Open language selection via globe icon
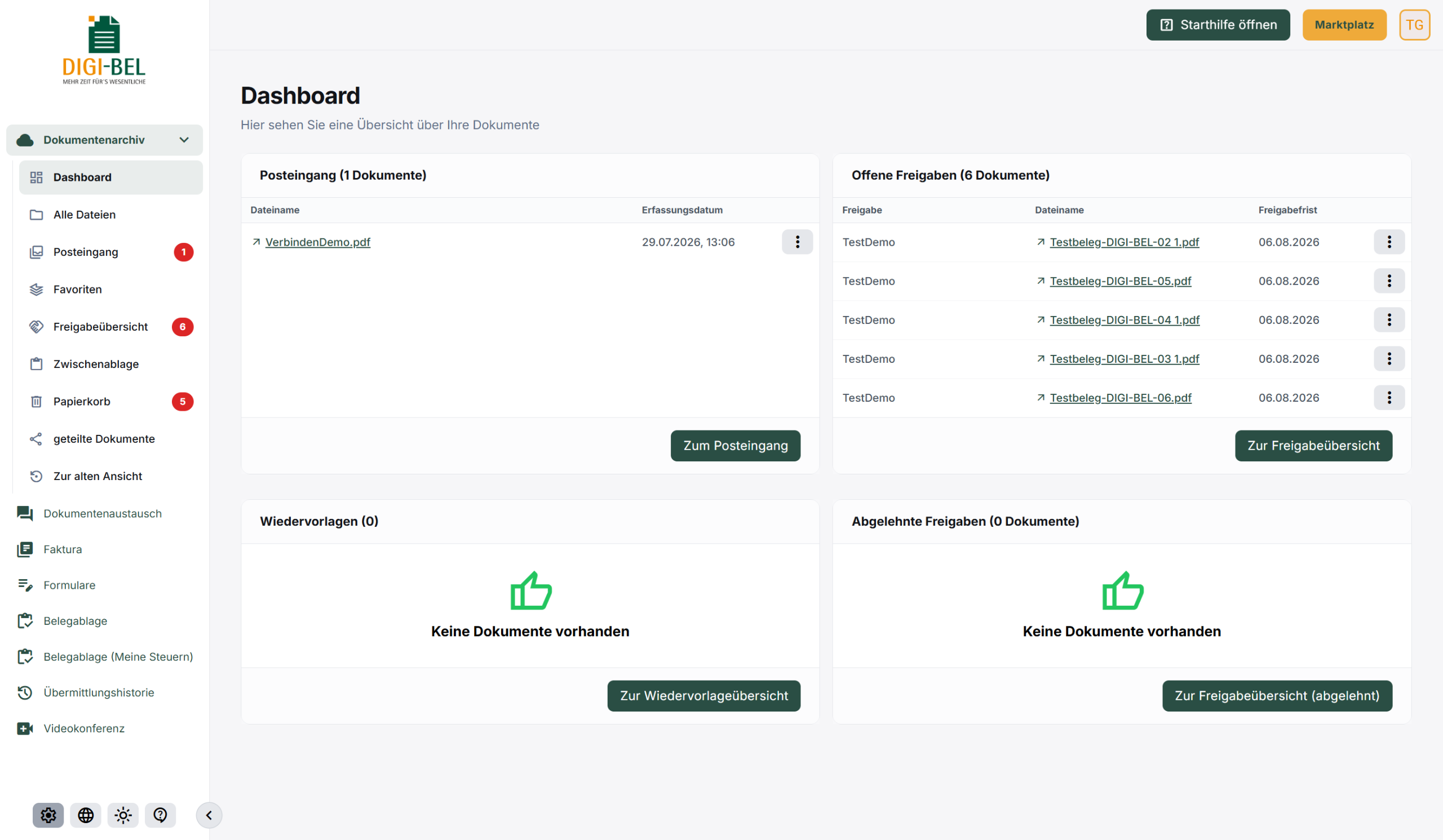The width and height of the screenshot is (1443, 840). [x=85, y=815]
